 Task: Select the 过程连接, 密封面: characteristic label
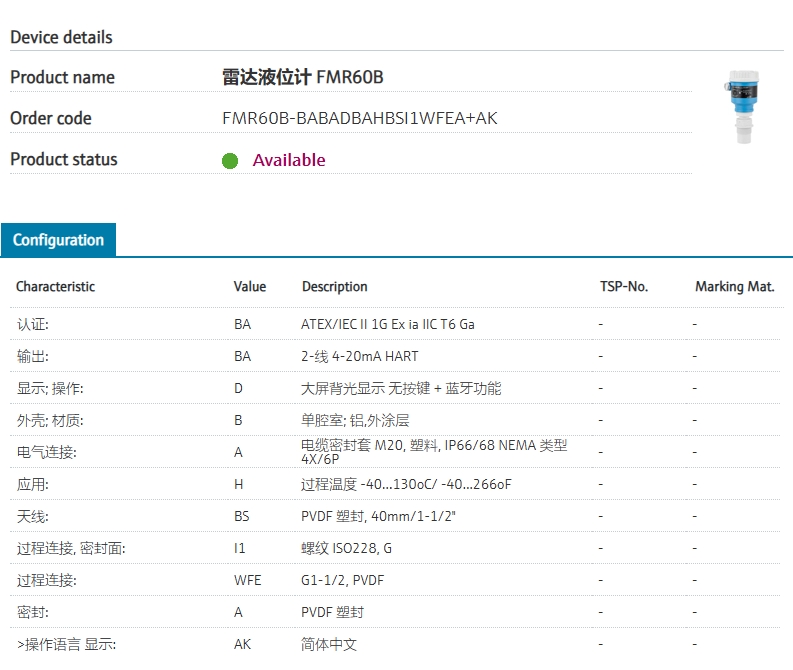[71, 548]
